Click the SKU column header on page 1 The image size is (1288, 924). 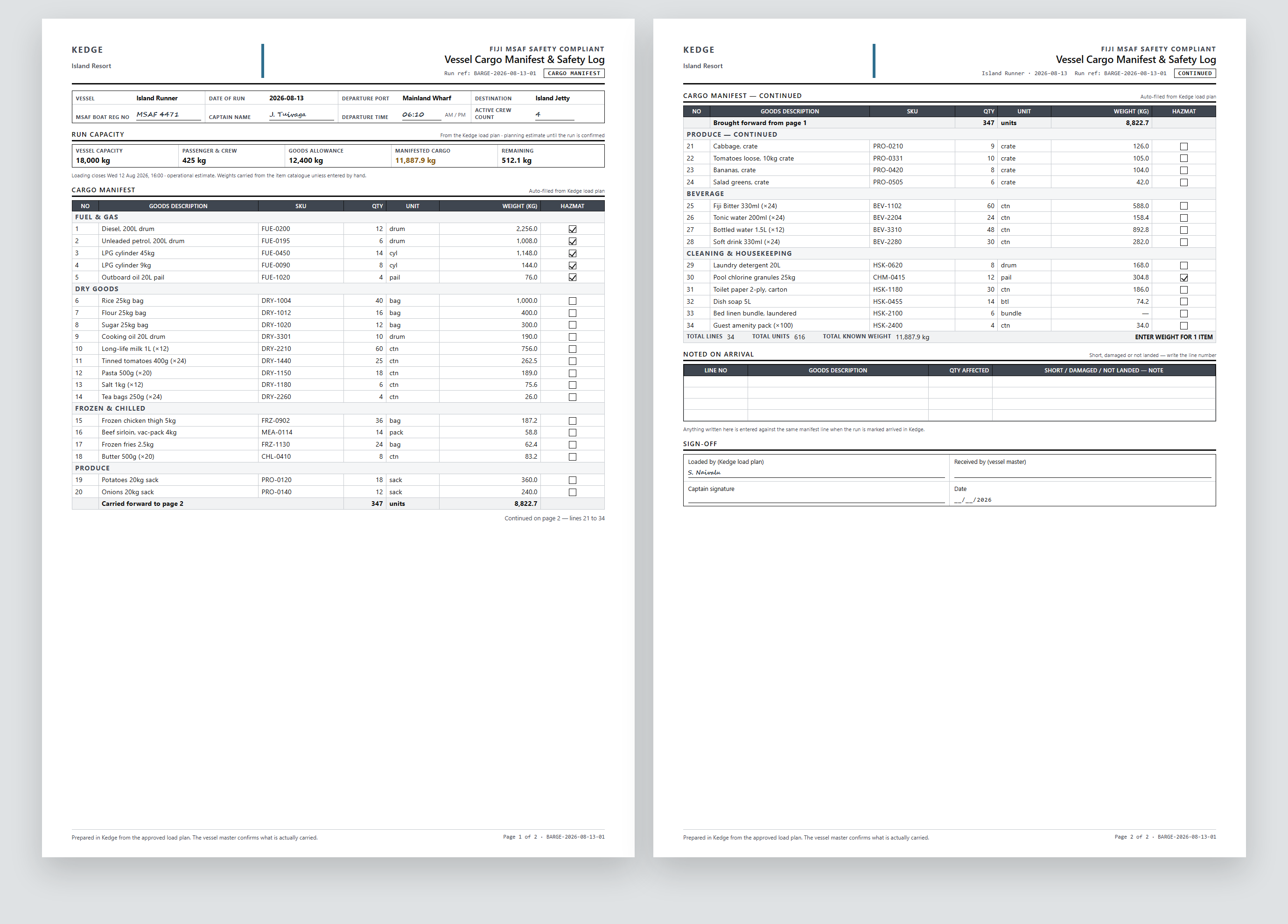coord(301,206)
